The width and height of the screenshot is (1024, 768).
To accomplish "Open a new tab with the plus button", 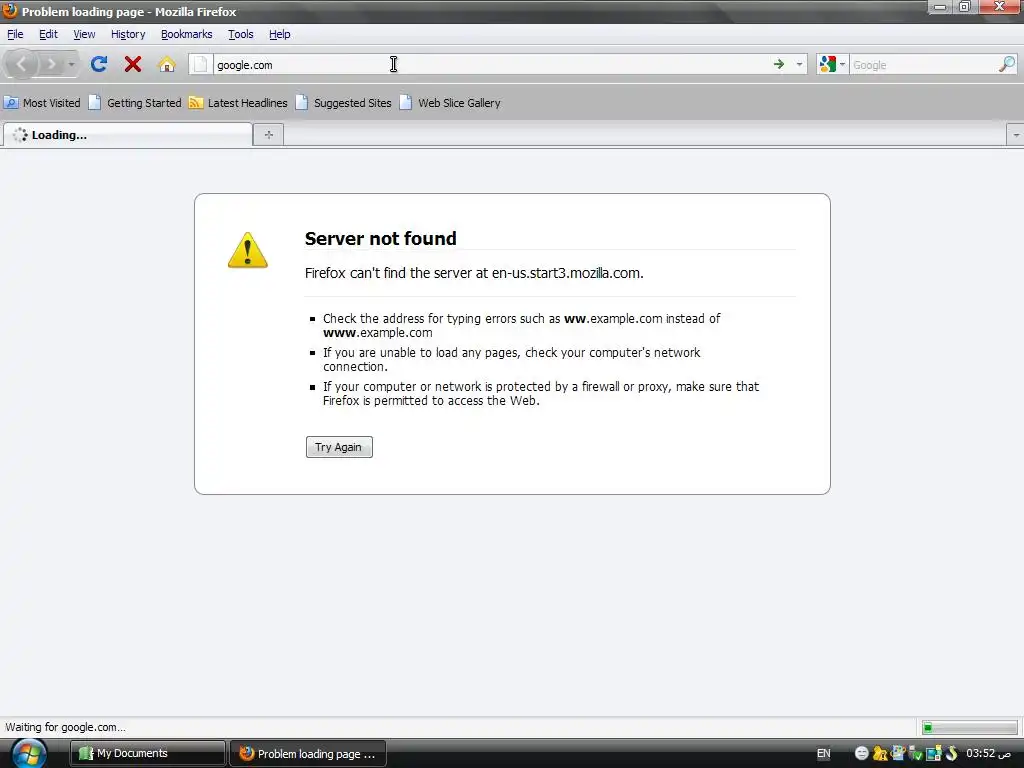I will [268, 135].
